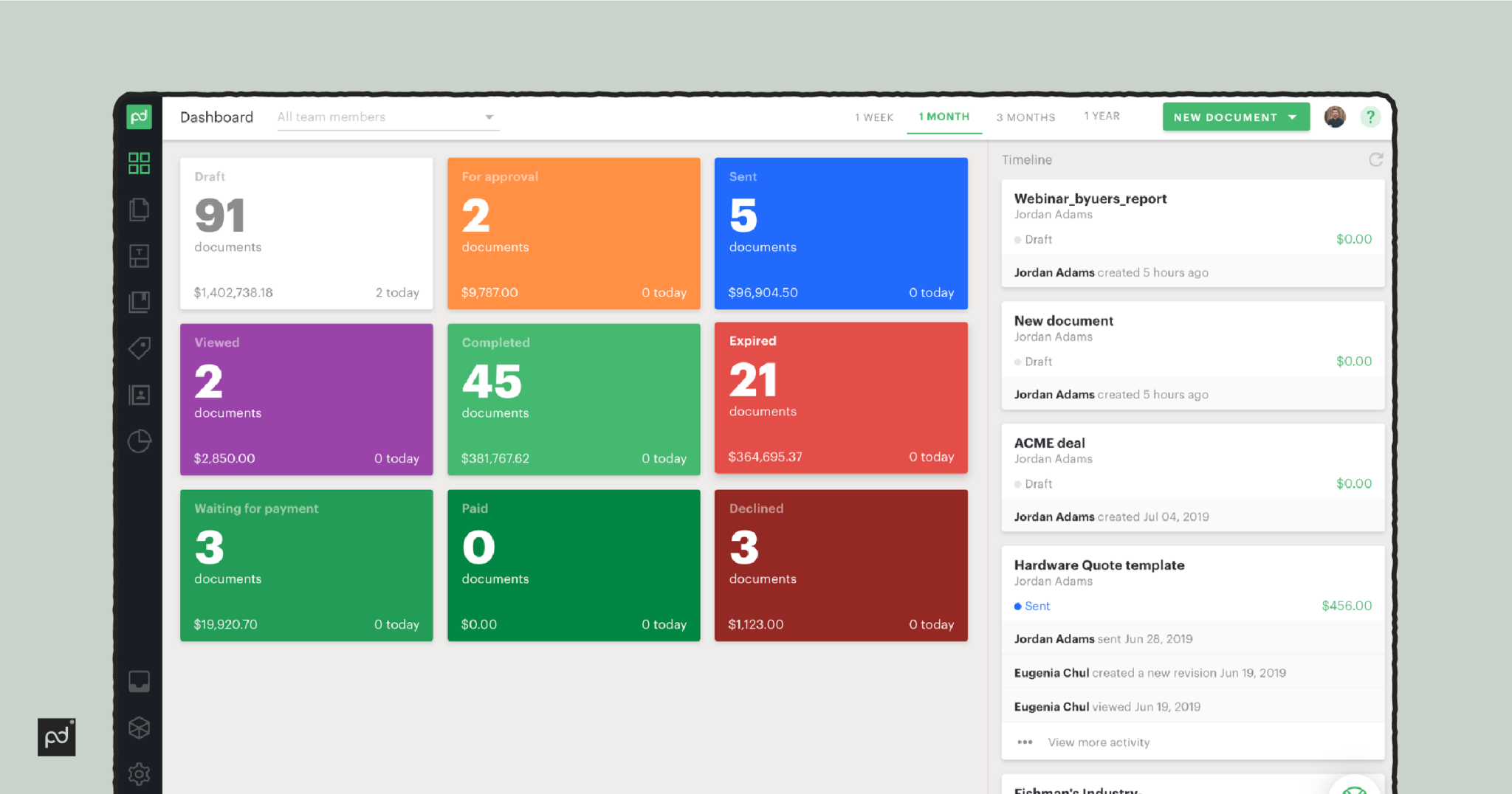Open the Documents icon in sidebar
The height and width of the screenshot is (794, 1512).
[139, 210]
